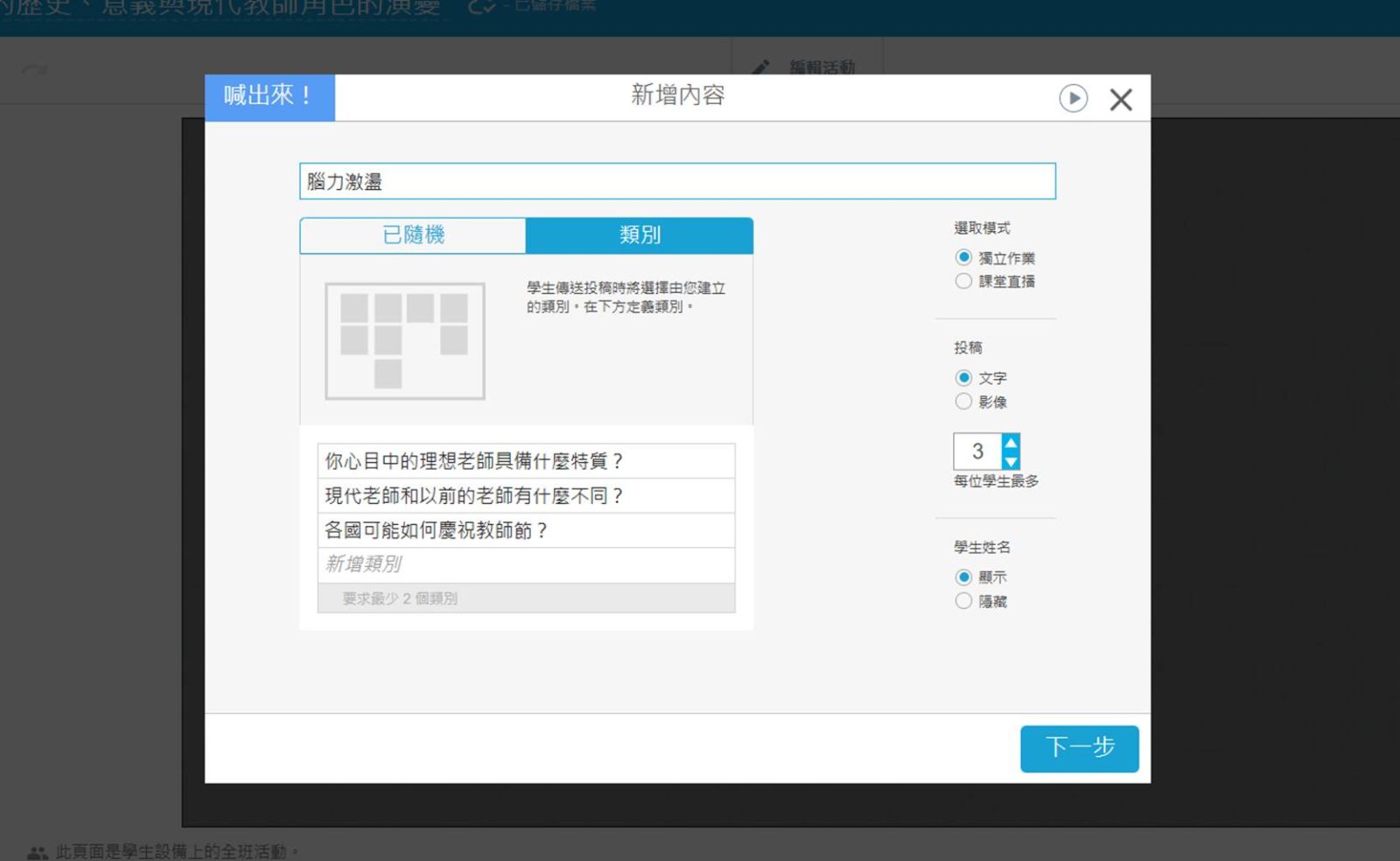Choose 文字 as submission type

point(963,378)
